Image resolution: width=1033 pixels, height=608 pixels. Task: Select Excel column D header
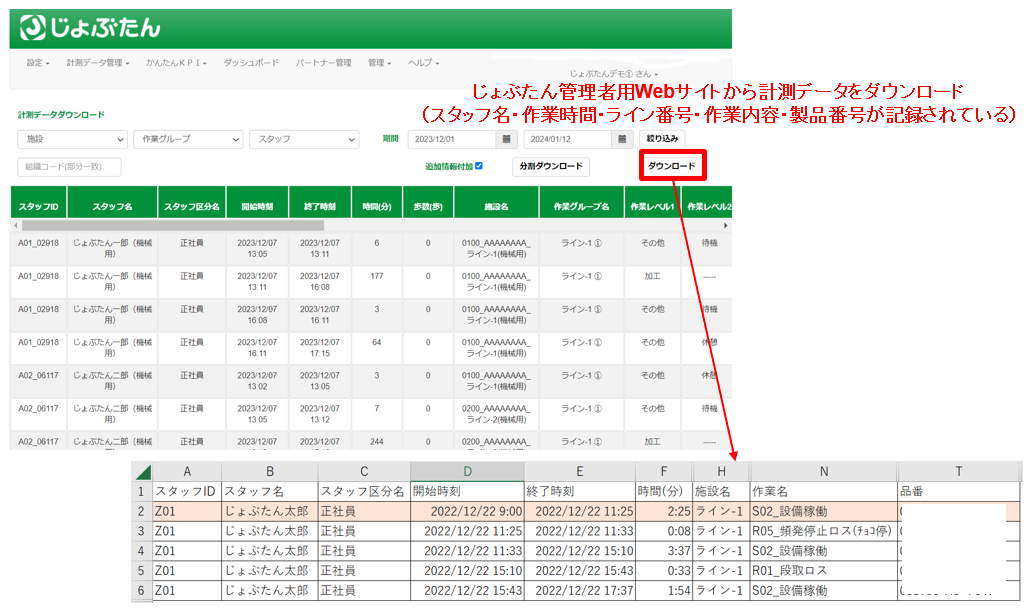coord(468,472)
